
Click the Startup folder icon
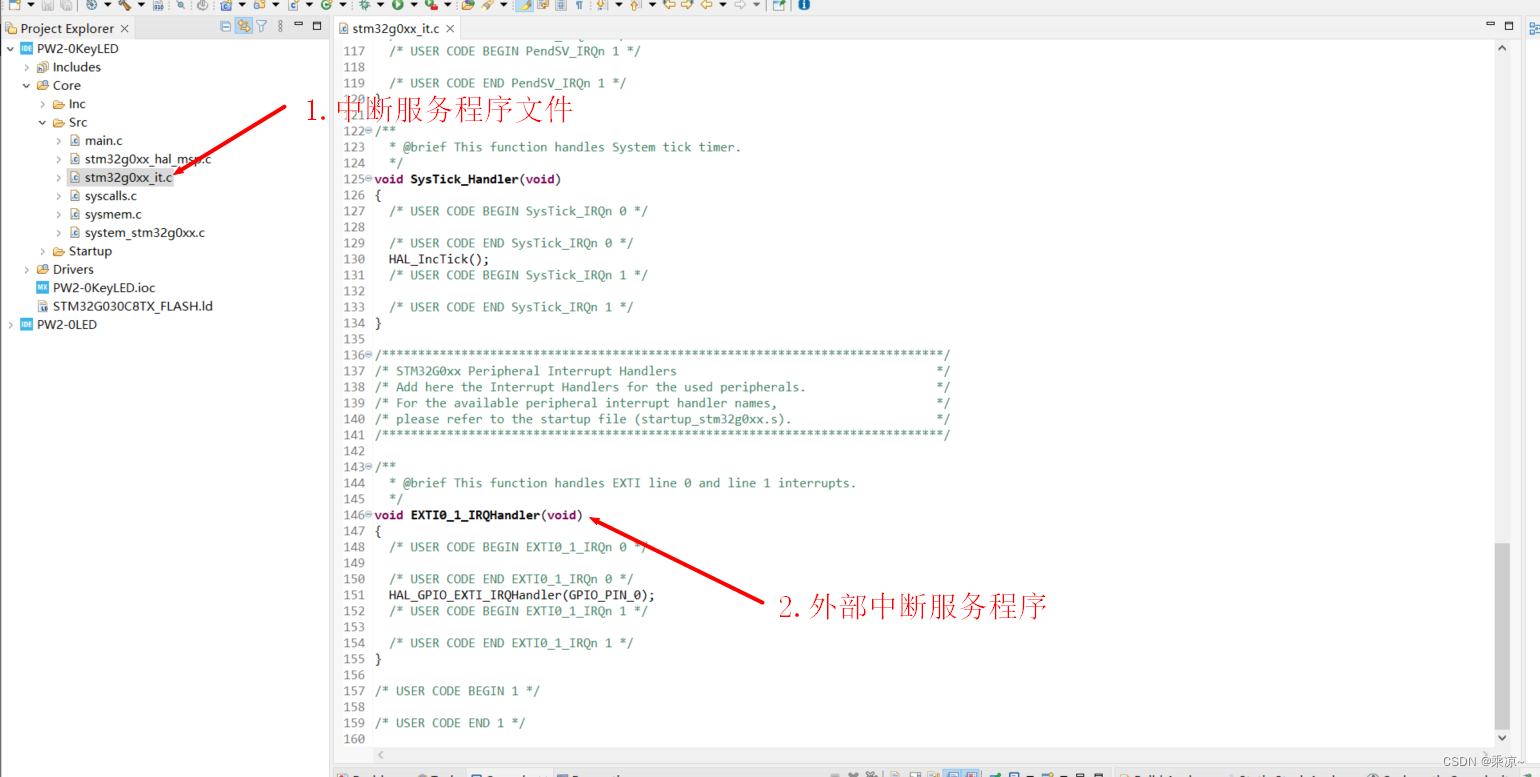(58, 251)
